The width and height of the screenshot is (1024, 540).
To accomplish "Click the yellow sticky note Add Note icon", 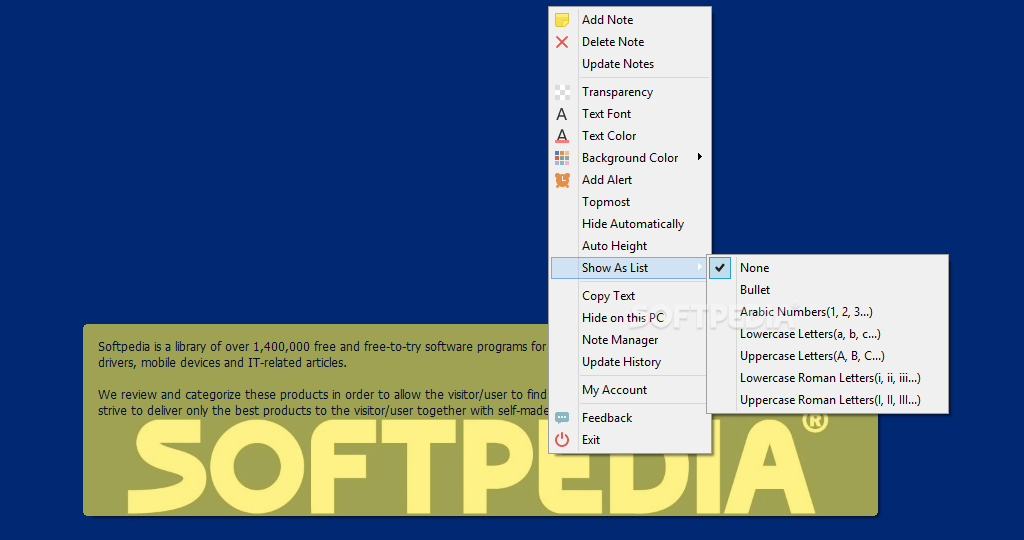I will [562, 20].
